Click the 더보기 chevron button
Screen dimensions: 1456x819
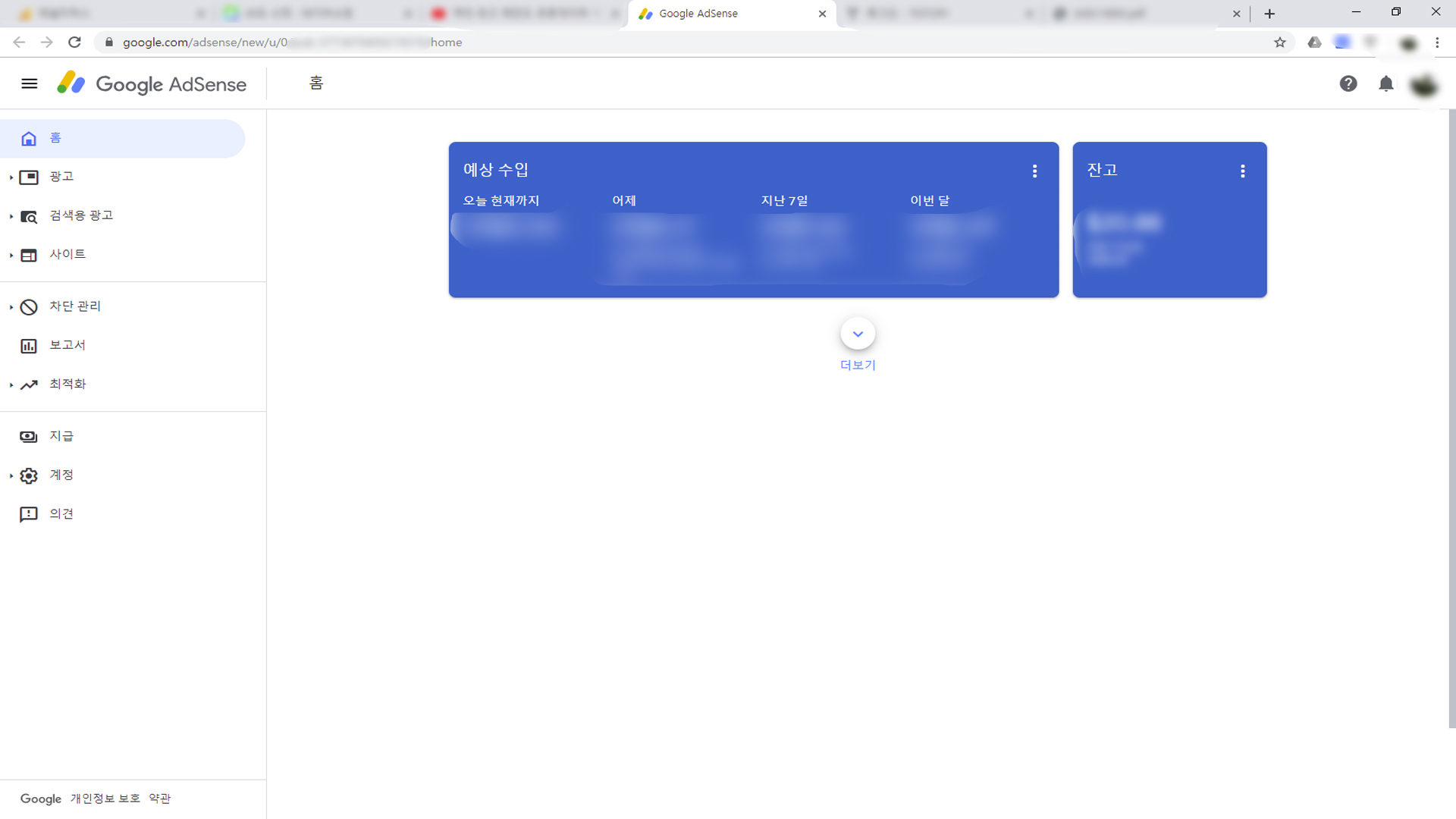coord(858,334)
